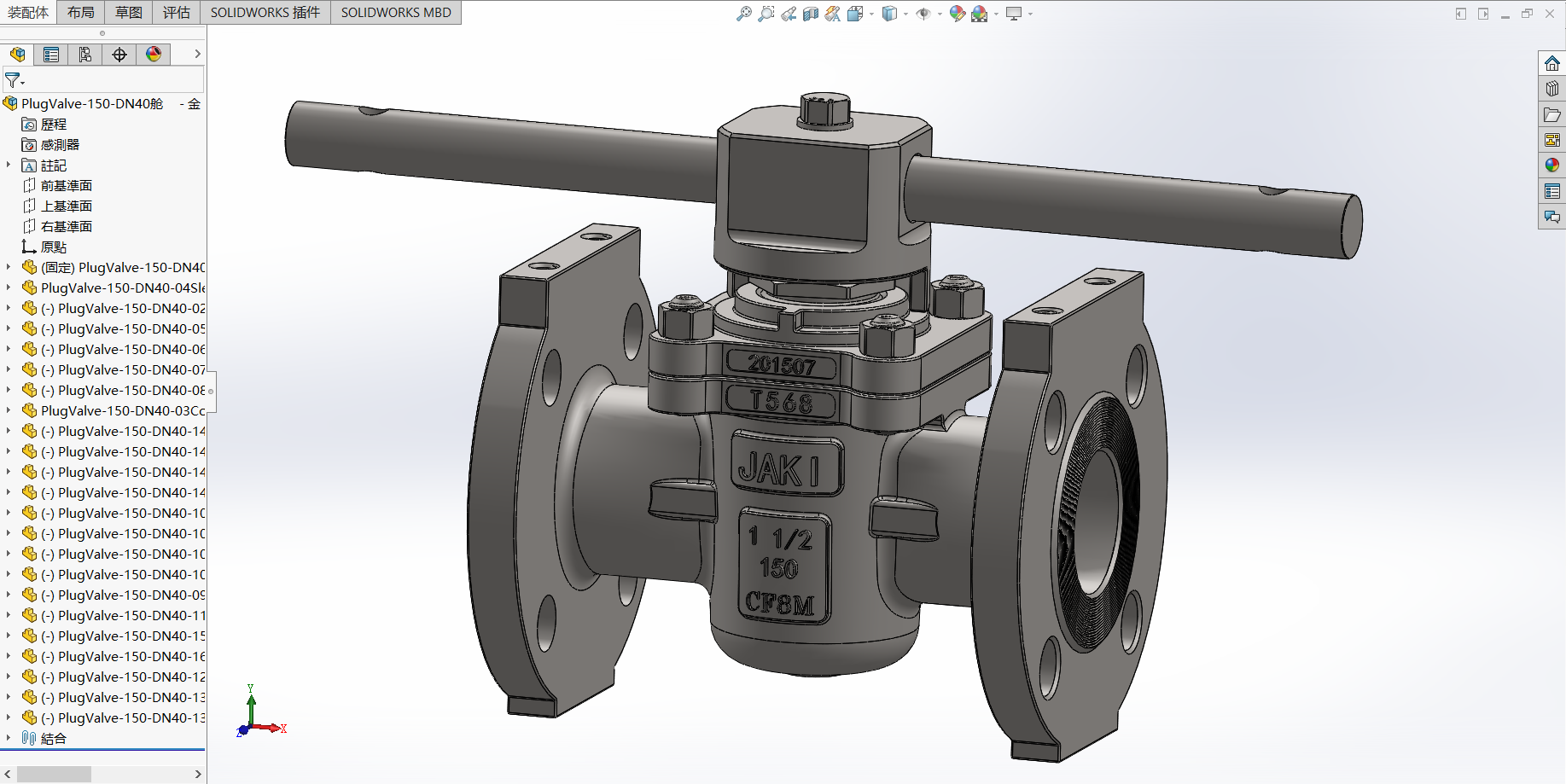Select the (-) PlugValve-150-DN40-05 component

114,329
